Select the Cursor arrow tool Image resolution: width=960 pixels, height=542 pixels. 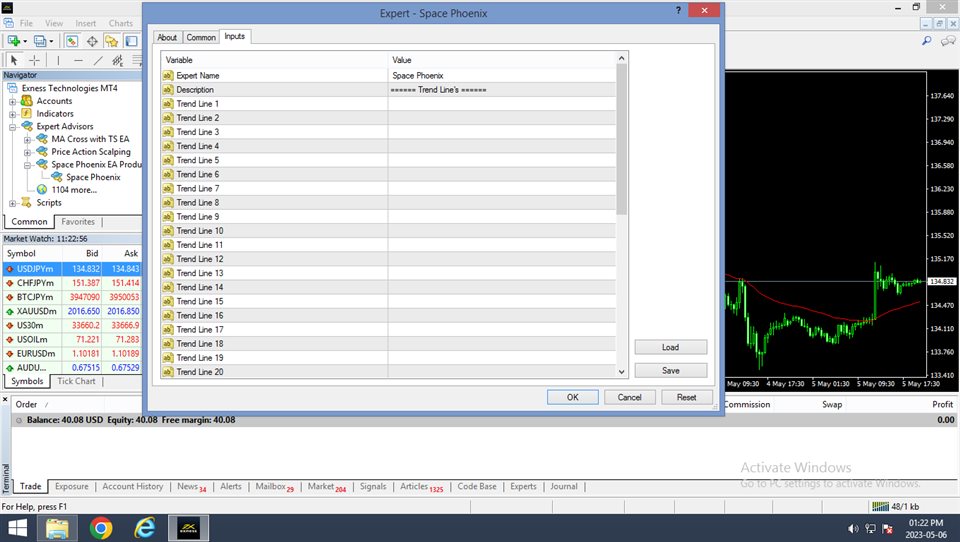point(14,60)
